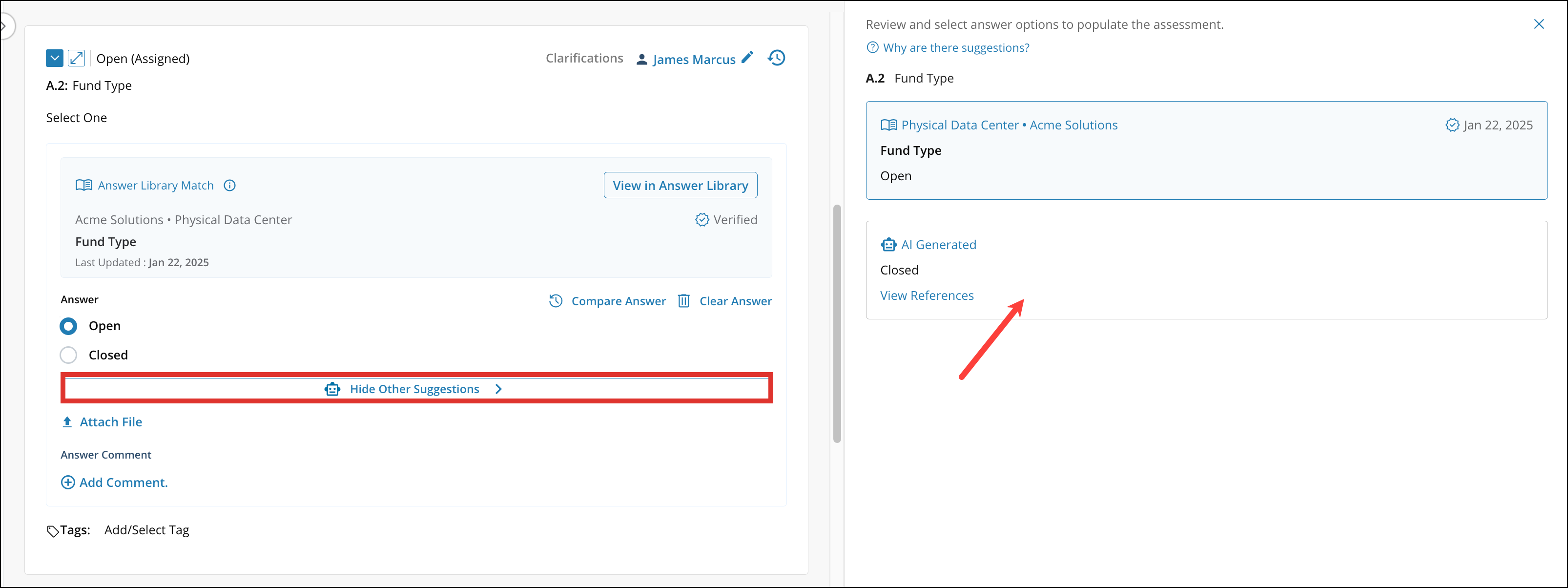Open Why are there suggestions? help link
Viewport: 1568px width, 588px height.
click(955, 47)
